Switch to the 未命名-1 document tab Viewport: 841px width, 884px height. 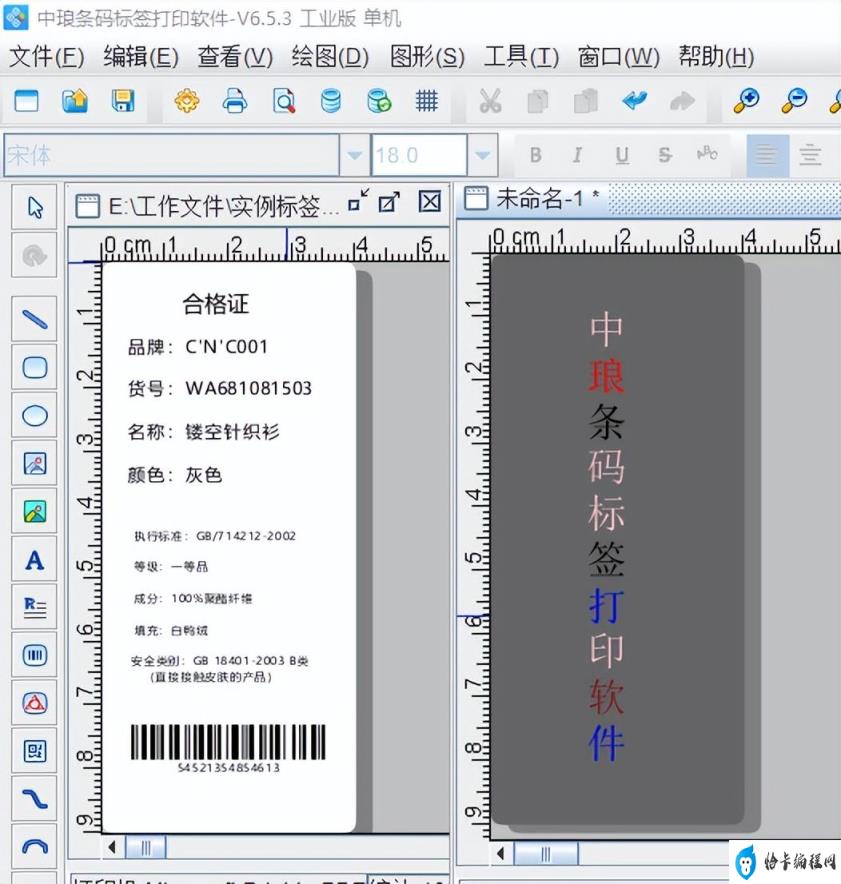[532, 199]
